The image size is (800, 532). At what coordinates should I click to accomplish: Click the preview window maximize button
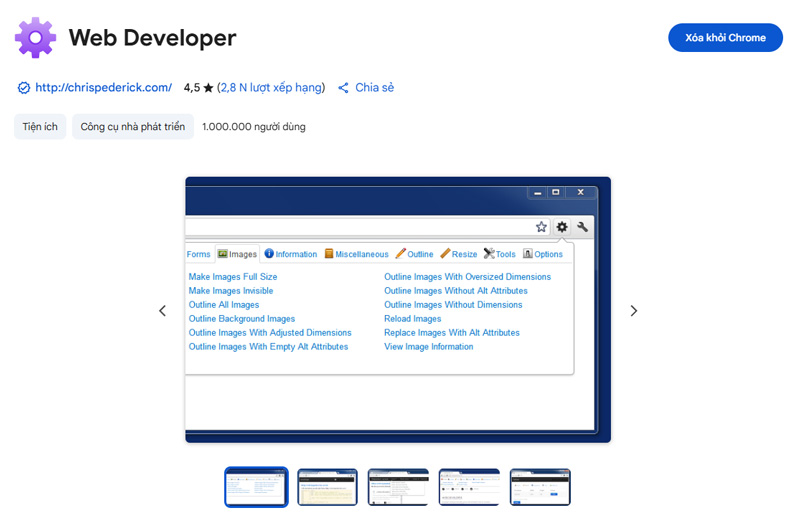[x=556, y=193]
